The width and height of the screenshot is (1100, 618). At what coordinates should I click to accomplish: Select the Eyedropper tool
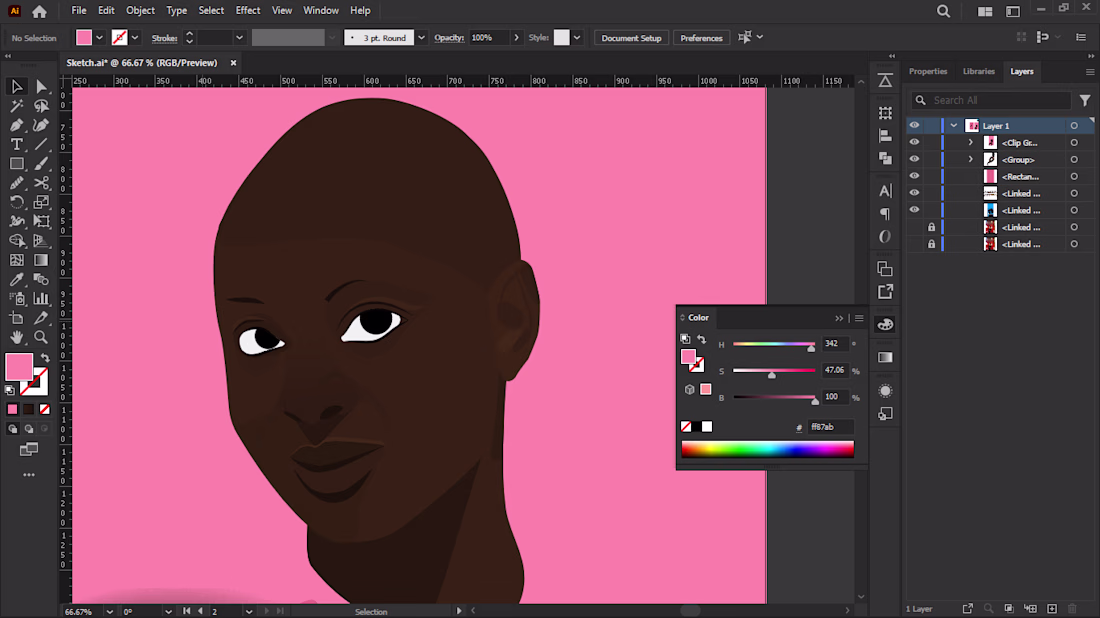tap(17, 279)
